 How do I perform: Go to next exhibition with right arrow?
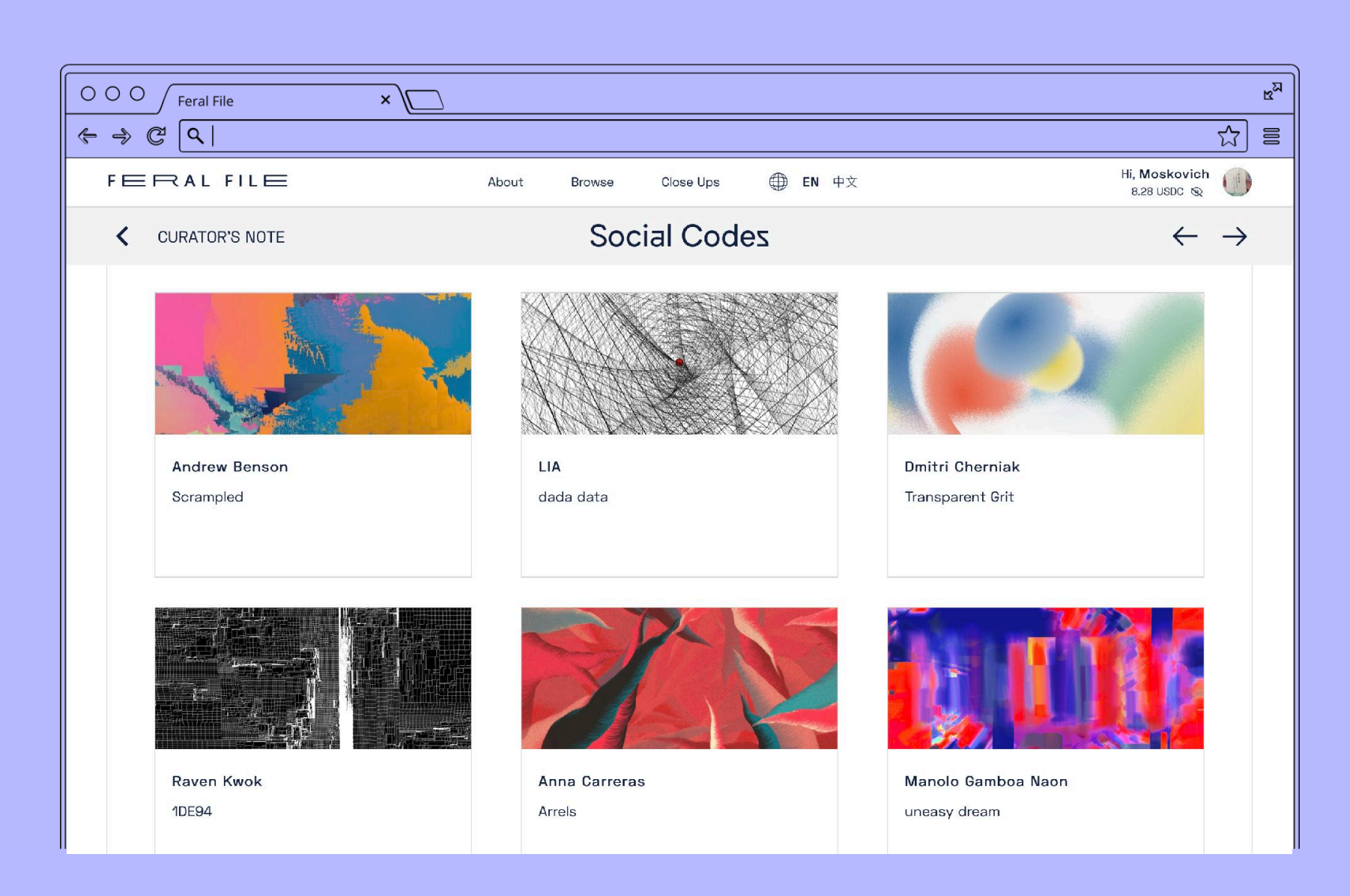[1234, 237]
